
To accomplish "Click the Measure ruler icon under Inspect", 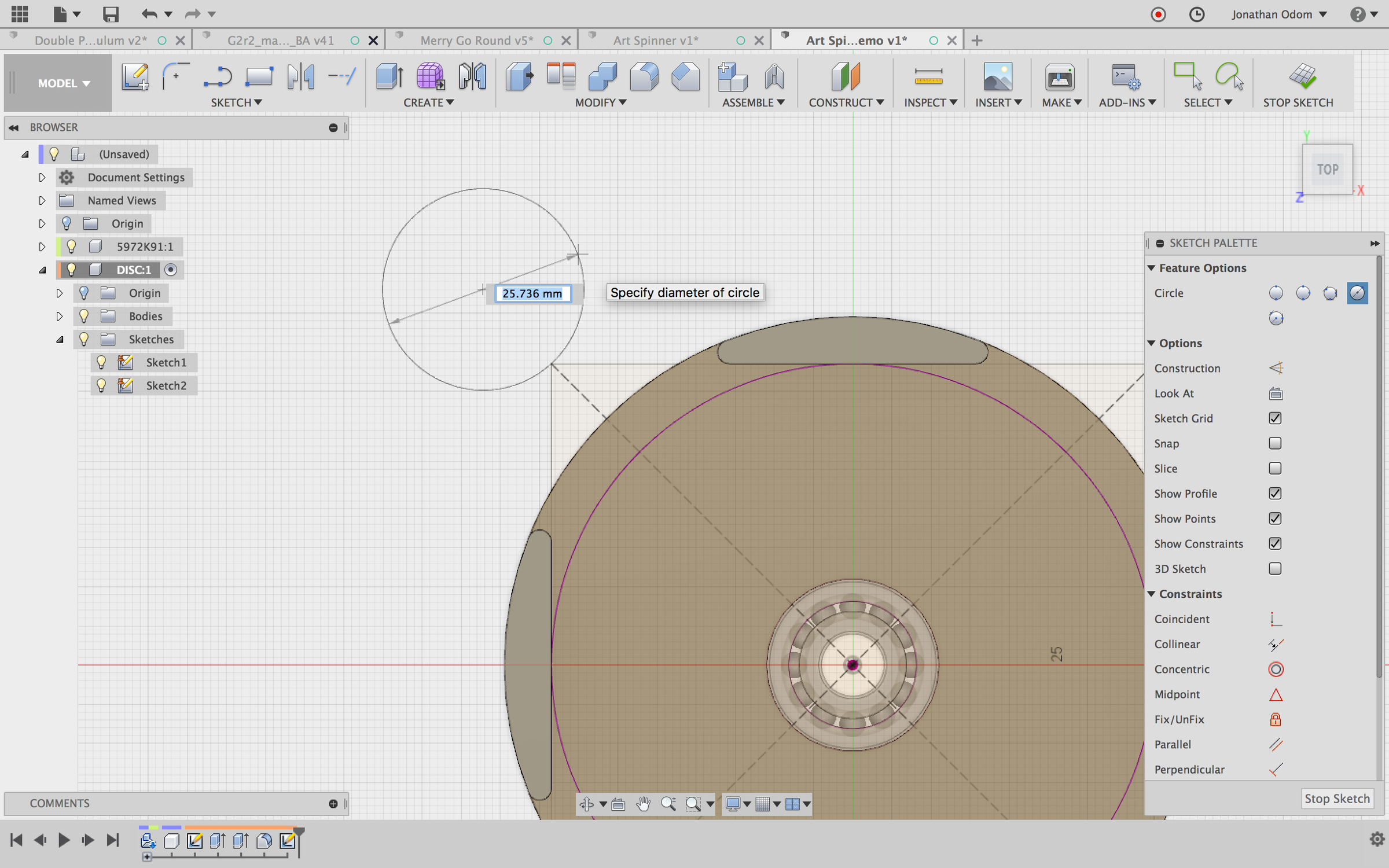I will (928, 77).
